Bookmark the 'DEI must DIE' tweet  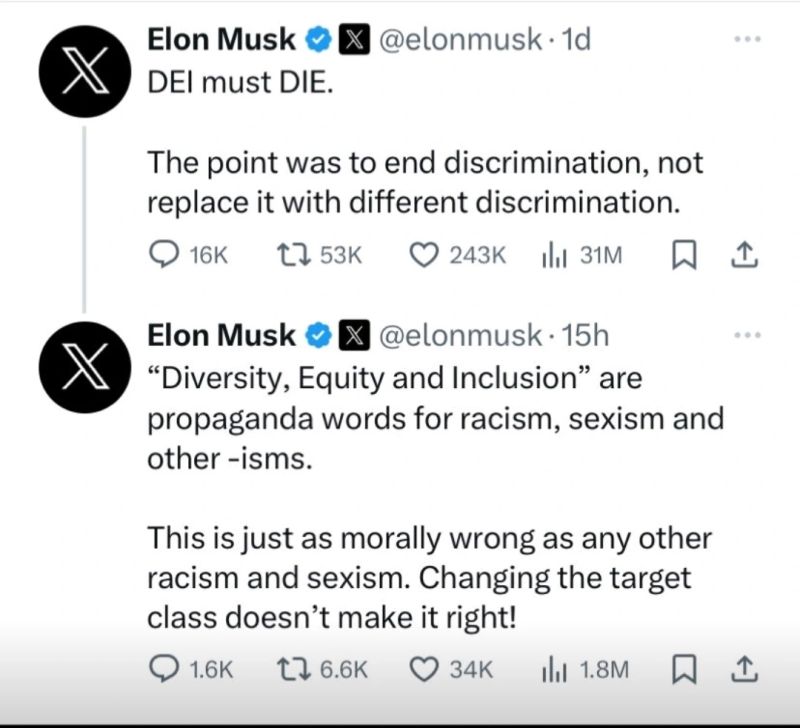point(681,256)
